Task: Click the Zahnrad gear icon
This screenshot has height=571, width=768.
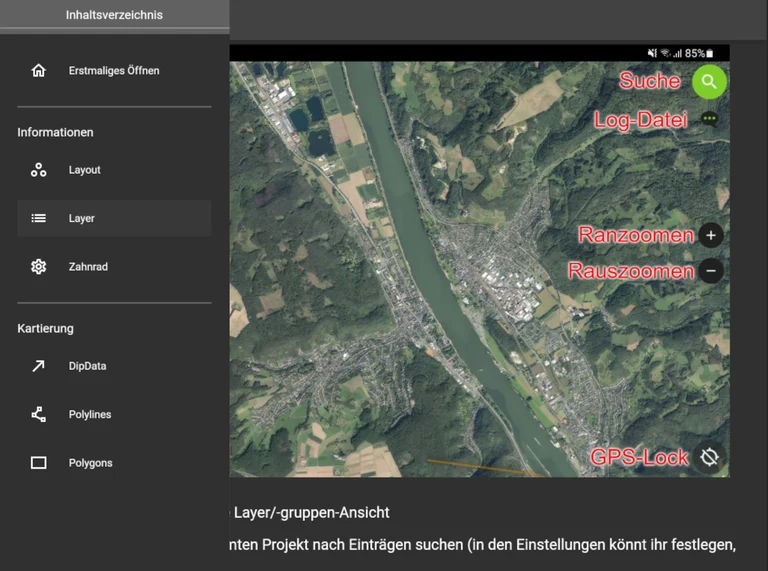Action: (38, 267)
